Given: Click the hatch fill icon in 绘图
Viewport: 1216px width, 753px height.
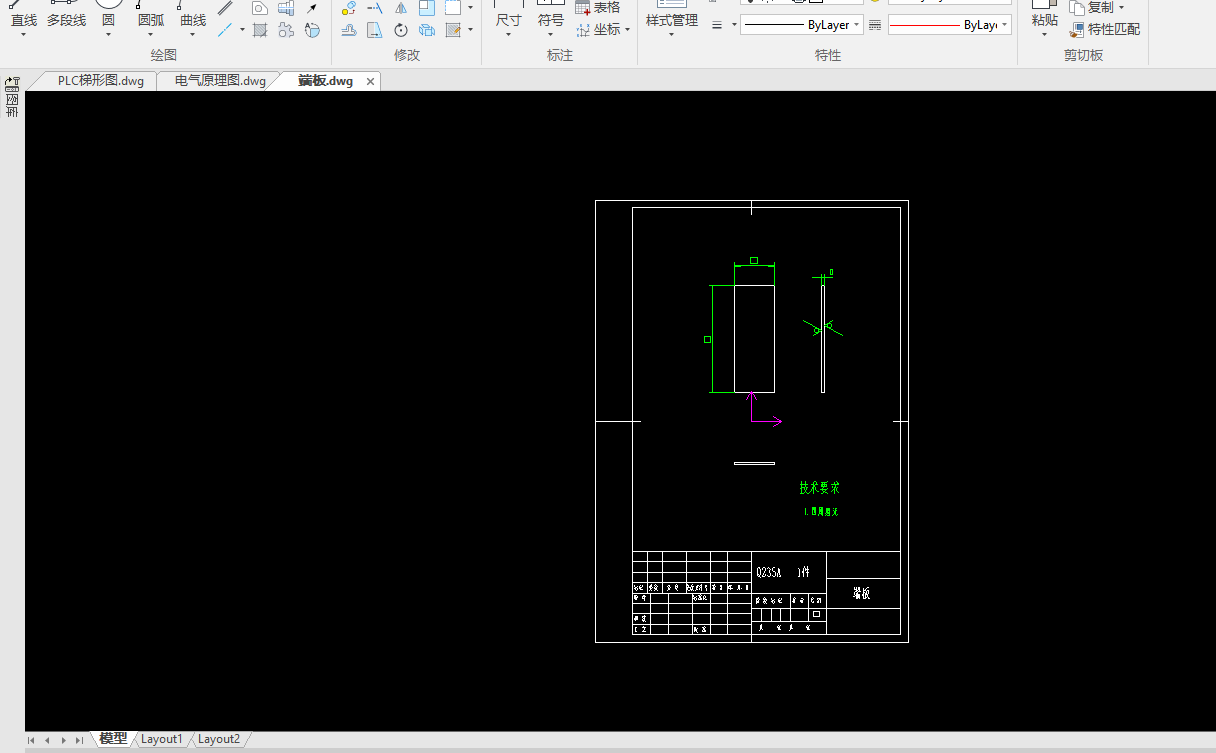Looking at the screenshot, I should pos(260,30).
